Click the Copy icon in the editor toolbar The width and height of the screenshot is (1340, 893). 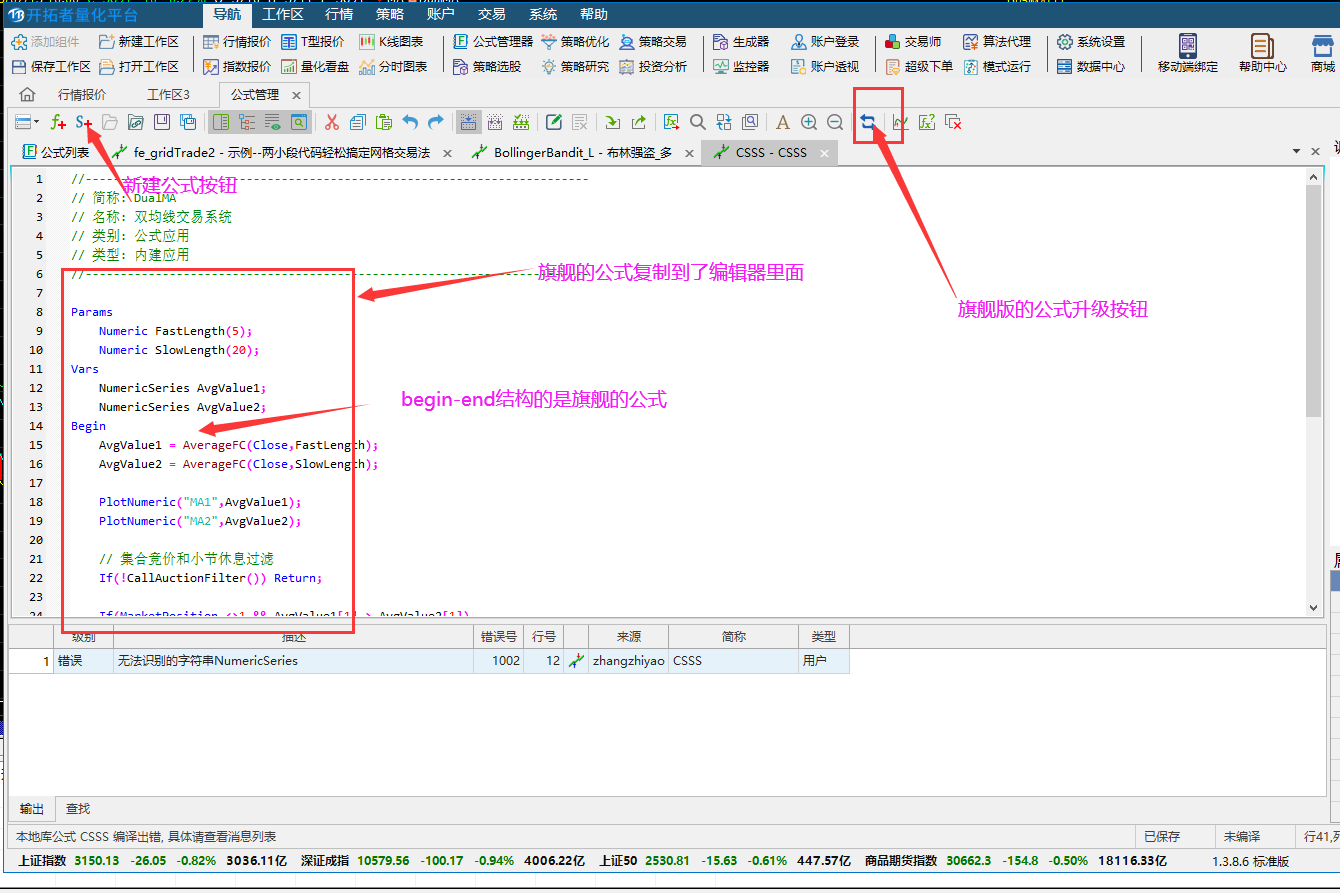click(x=358, y=122)
